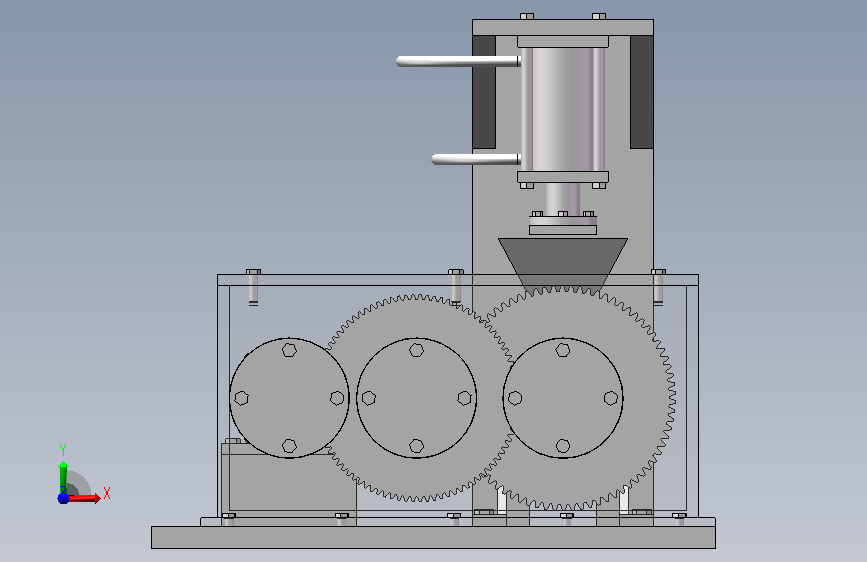Click the blue Z axis ball at triad origin
Image resolution: width=867 pixels, height=562 pixels.
click(x=63, y=498)
